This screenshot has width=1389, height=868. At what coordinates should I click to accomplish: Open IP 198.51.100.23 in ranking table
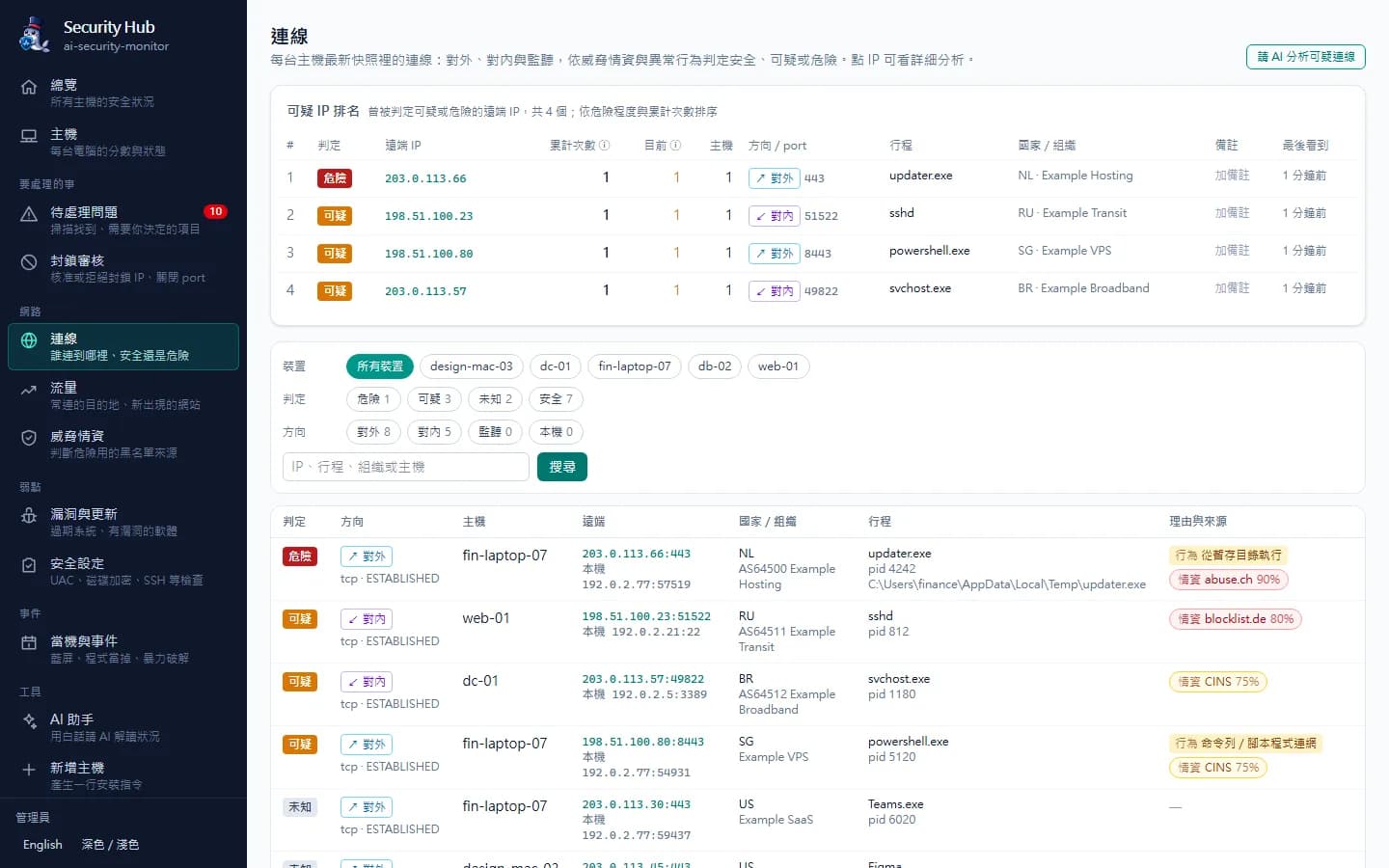point(428,216)
